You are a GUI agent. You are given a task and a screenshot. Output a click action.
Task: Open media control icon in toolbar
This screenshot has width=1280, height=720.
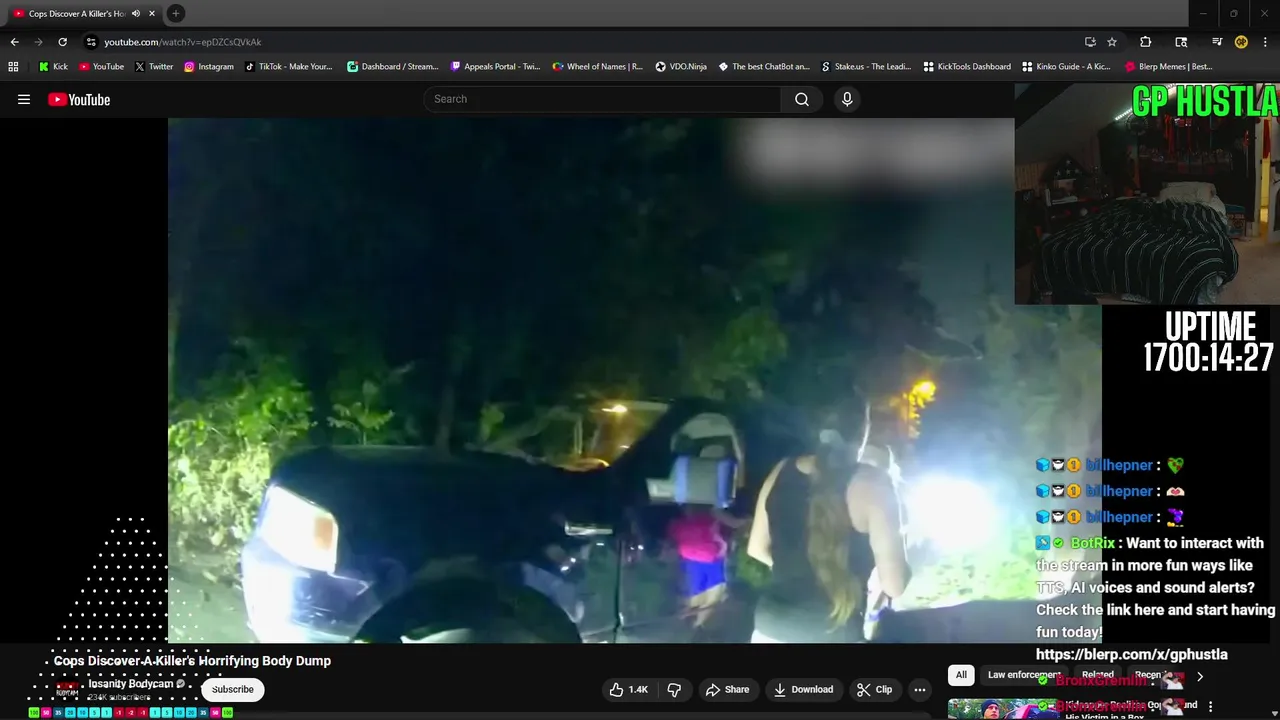point(1217,42)
